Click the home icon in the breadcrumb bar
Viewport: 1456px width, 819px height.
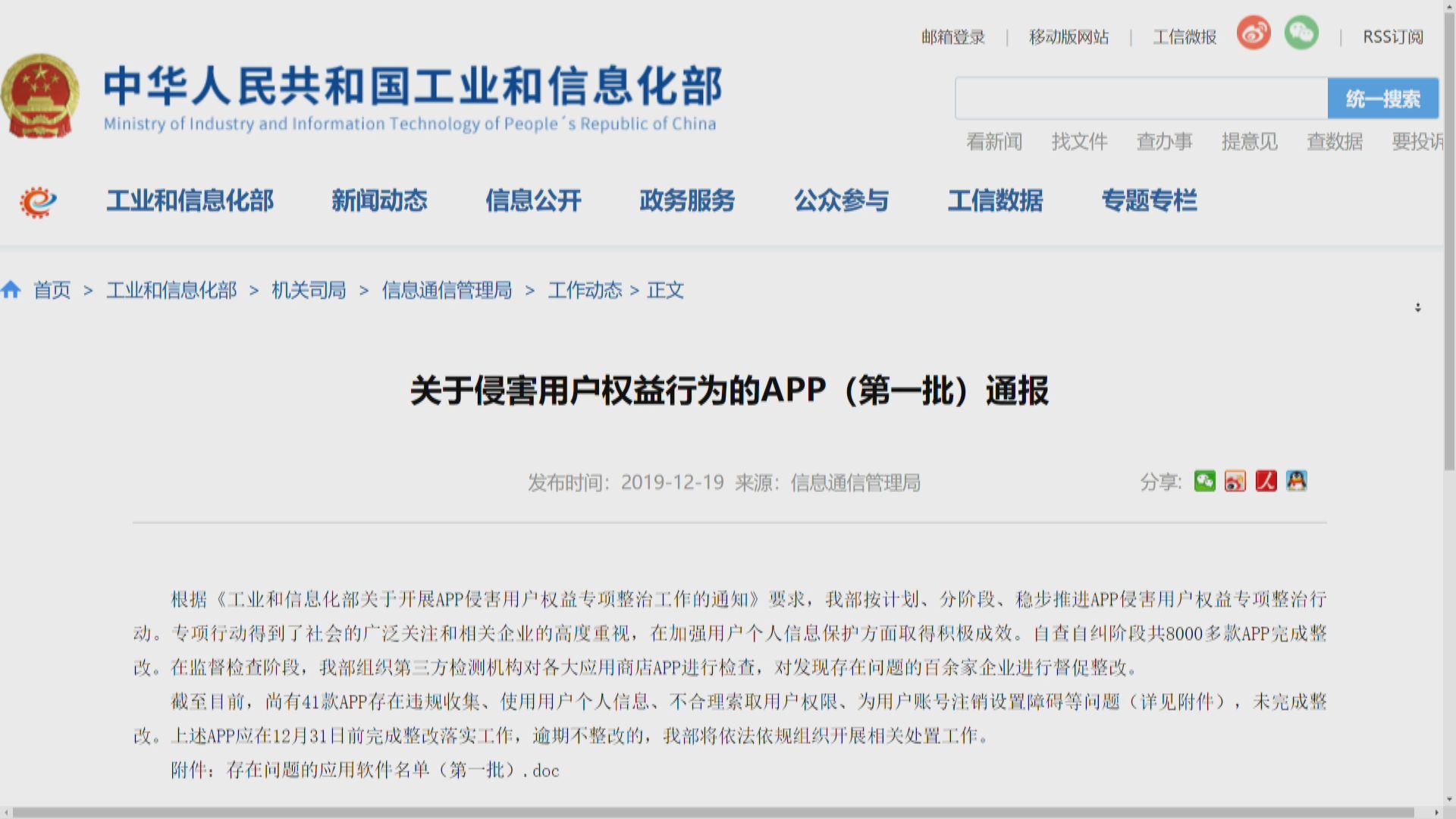(x=11, y=290)
